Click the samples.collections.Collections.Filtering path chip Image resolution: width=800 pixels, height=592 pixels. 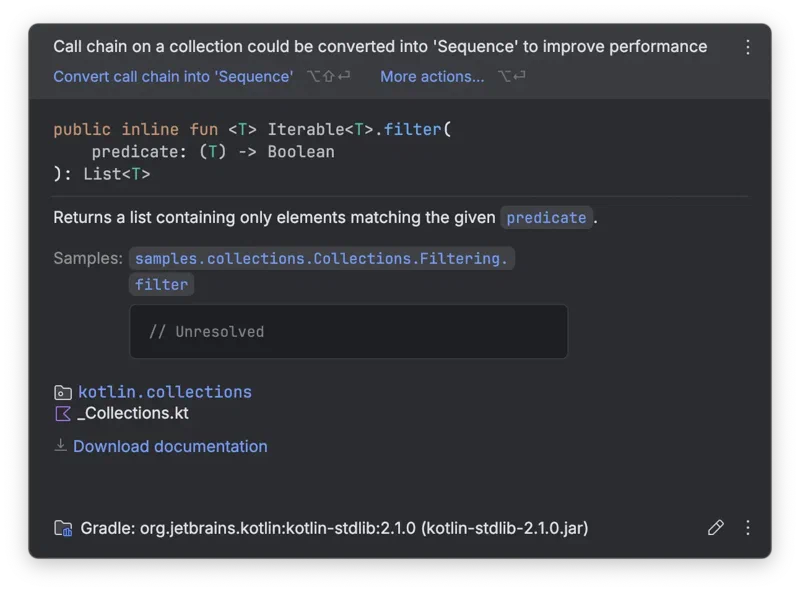321,257
